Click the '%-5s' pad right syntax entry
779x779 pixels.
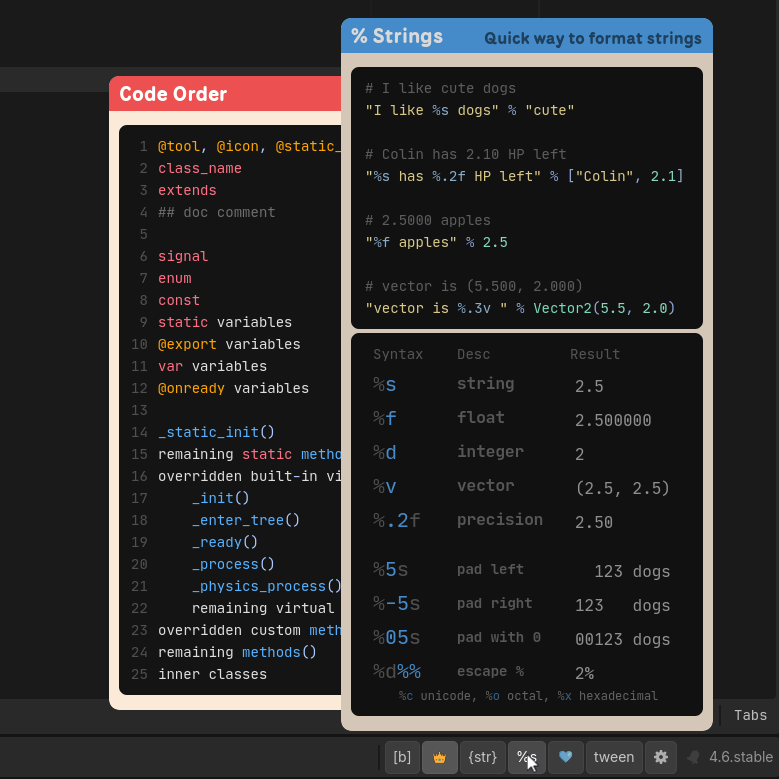point(396,603)
